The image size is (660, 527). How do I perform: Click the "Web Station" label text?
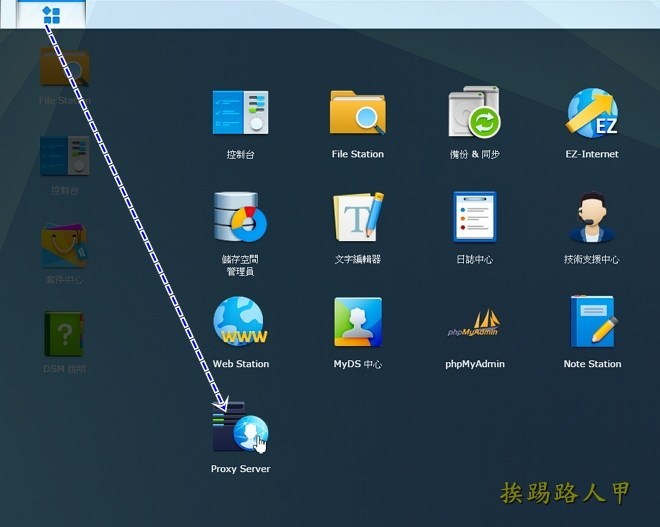[x=241, y=364]
